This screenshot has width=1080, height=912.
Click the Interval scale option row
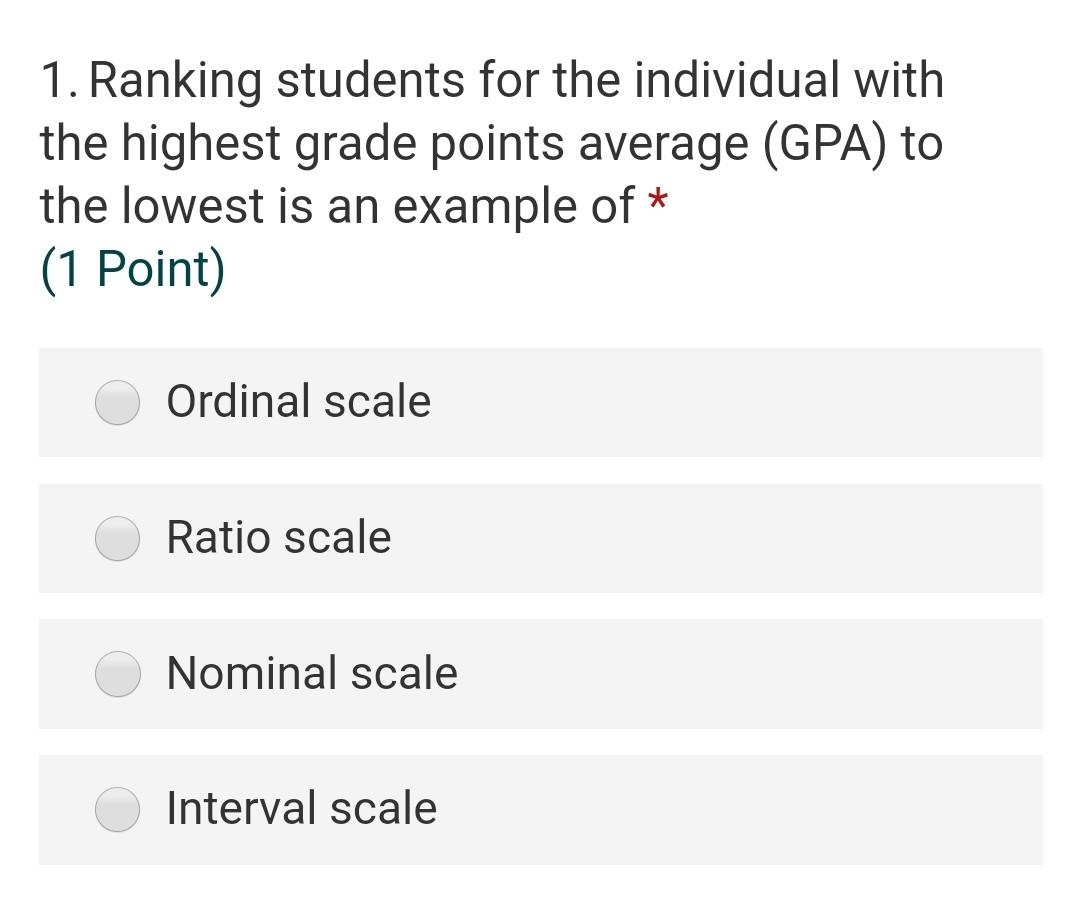coord(540,810)
